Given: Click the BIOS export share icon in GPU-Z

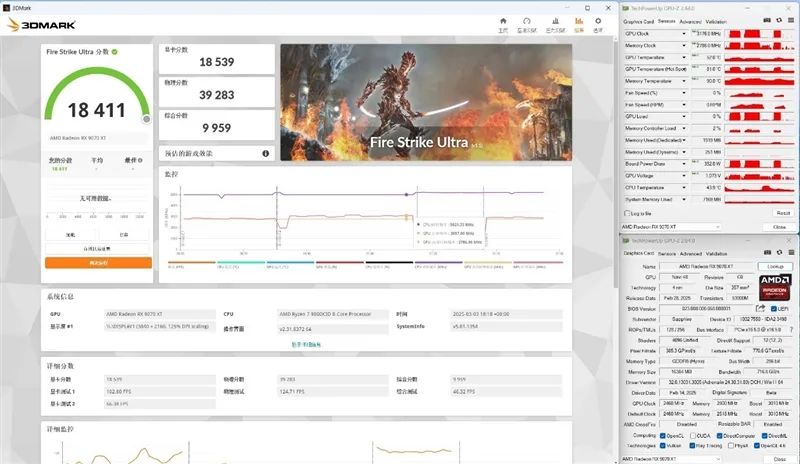Looking at the screenshot, I should pyautogui.click(x=760, y=308).
